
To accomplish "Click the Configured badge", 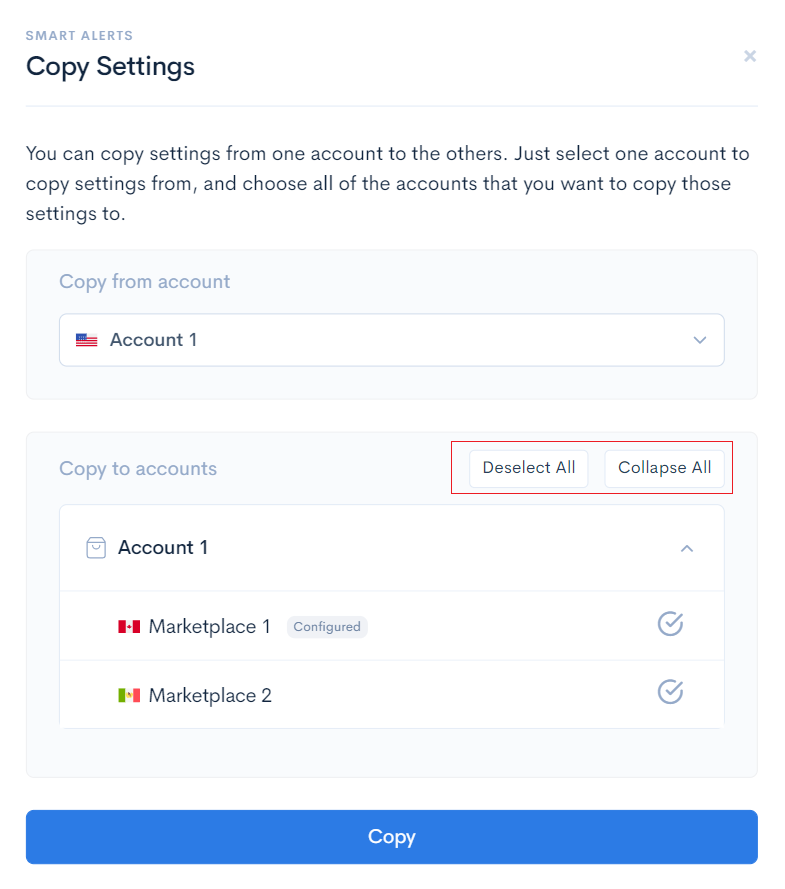I will point(327,627).
